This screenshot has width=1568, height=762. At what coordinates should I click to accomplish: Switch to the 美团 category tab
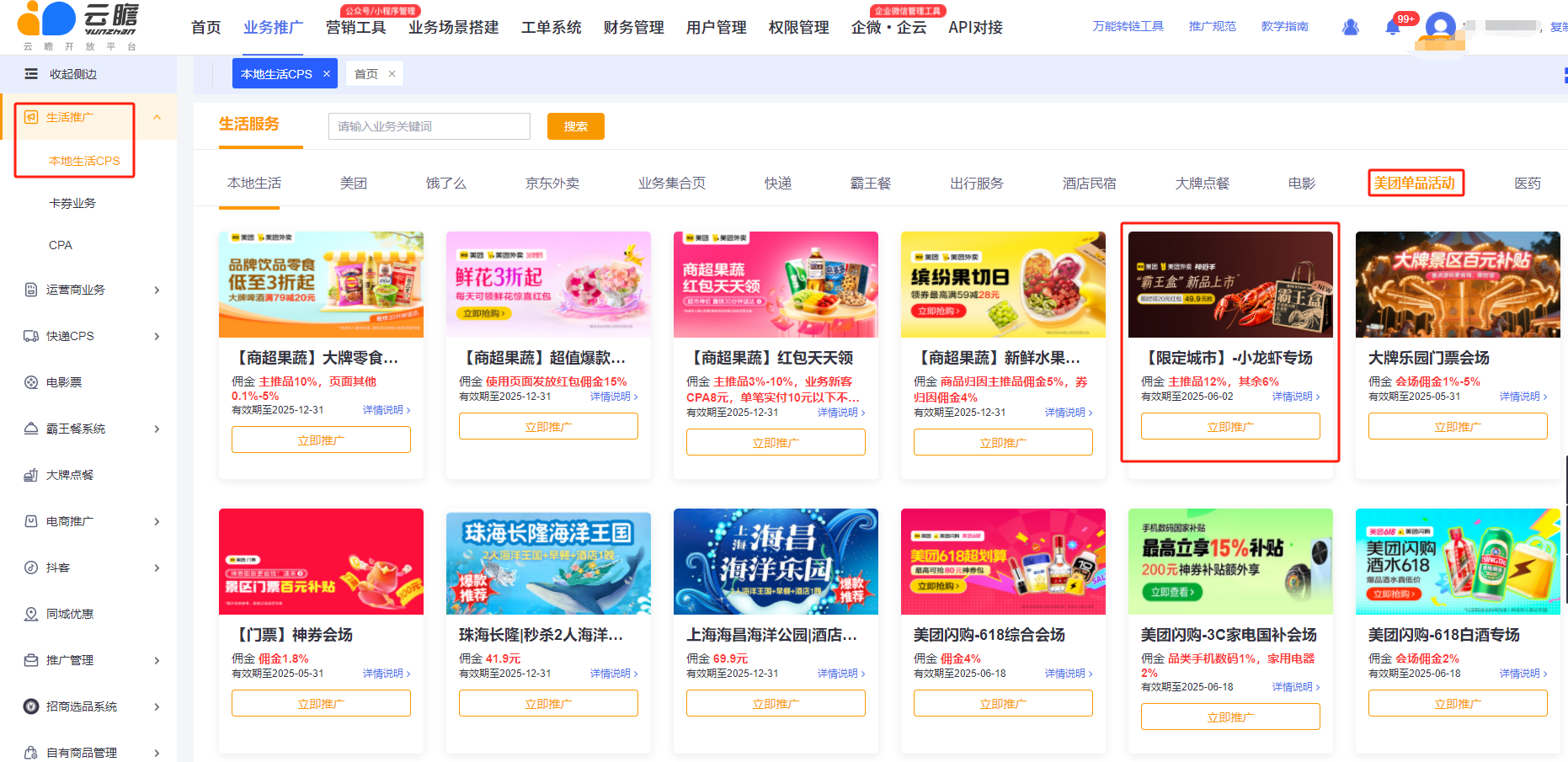pos(354,183)
